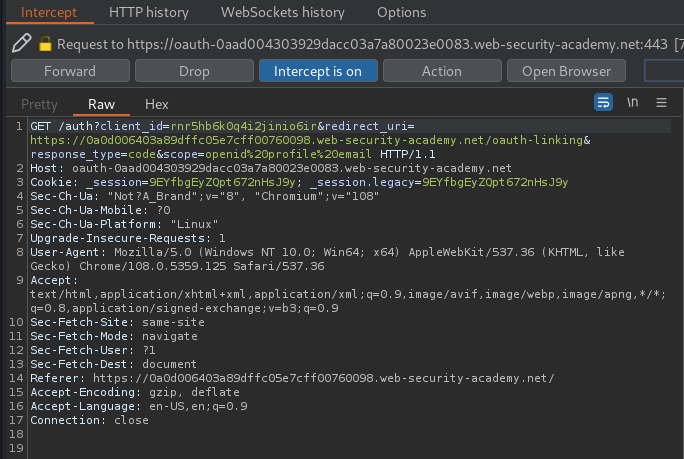Open the WebSockets history tab
684x459 pixels.
click(283, 12)
